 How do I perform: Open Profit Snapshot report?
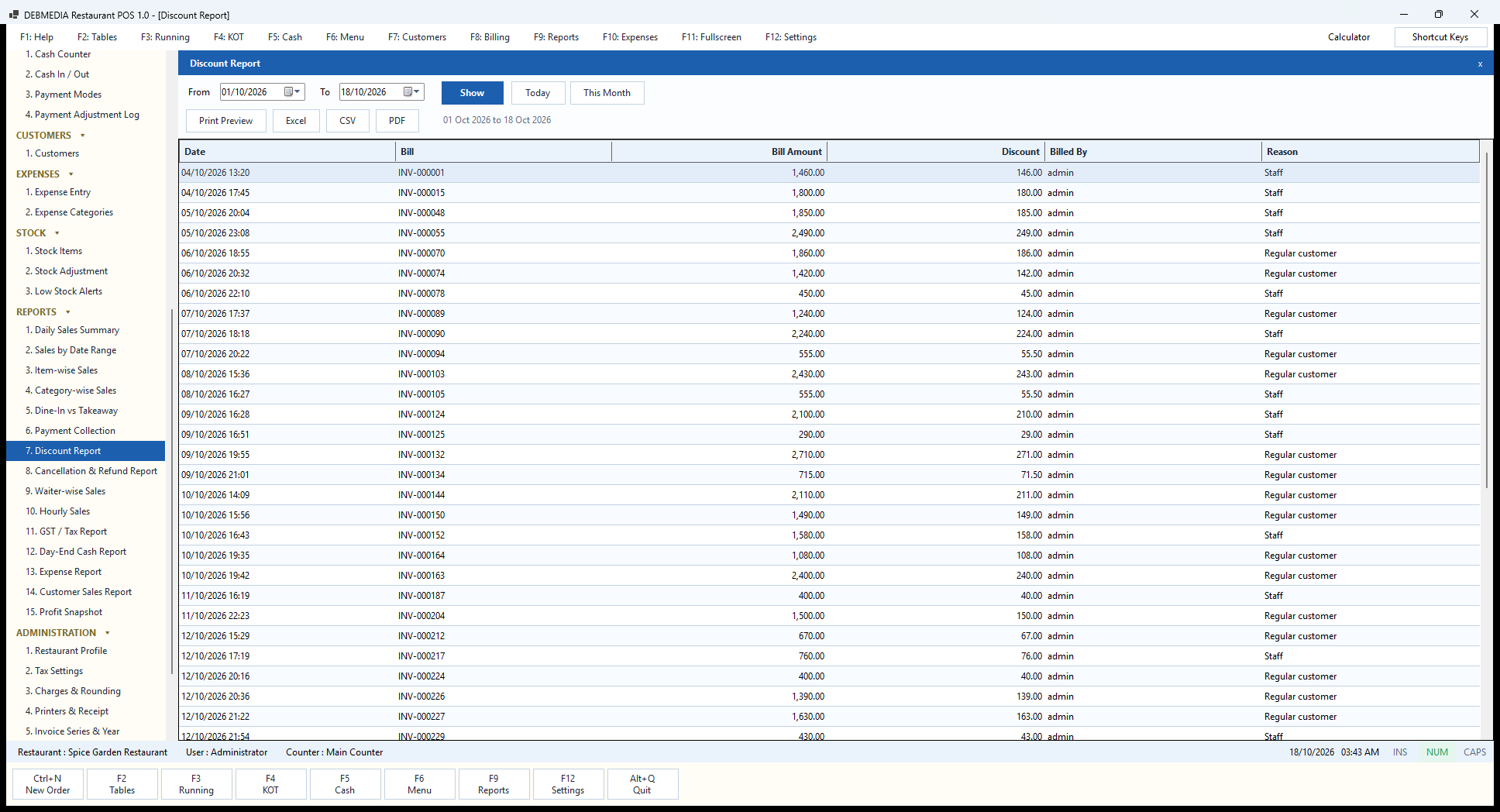coord(64,612)
